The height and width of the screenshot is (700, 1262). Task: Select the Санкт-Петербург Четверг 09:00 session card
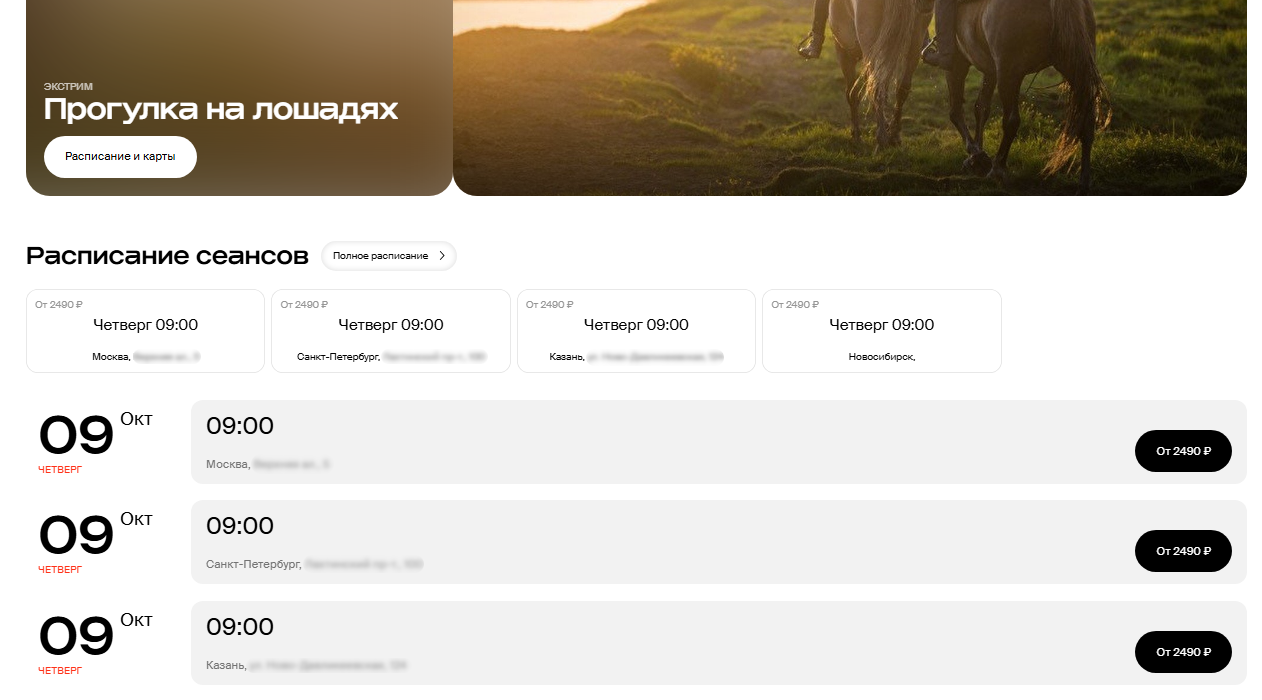tap(390, 330)
